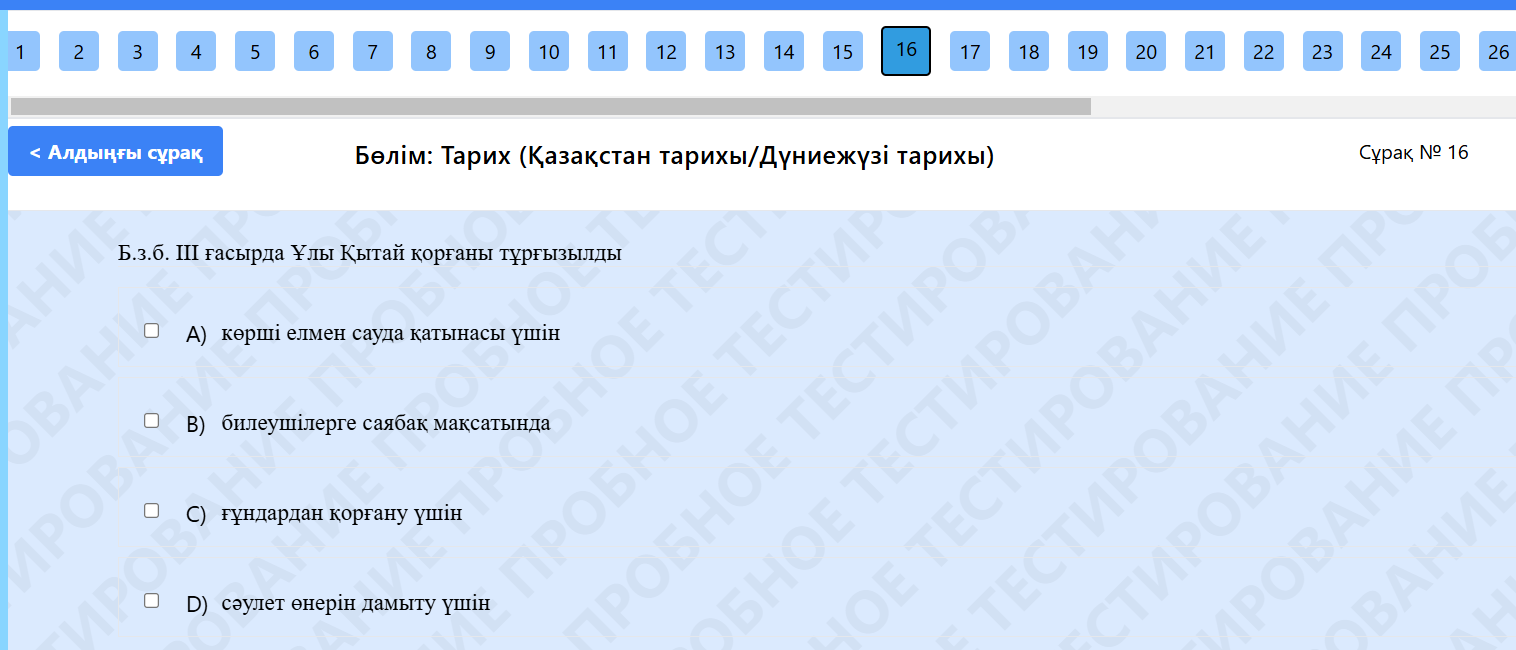Go to question number 11
The width and height of the screenshot is (1516, 650).
[x=608, y=51]
